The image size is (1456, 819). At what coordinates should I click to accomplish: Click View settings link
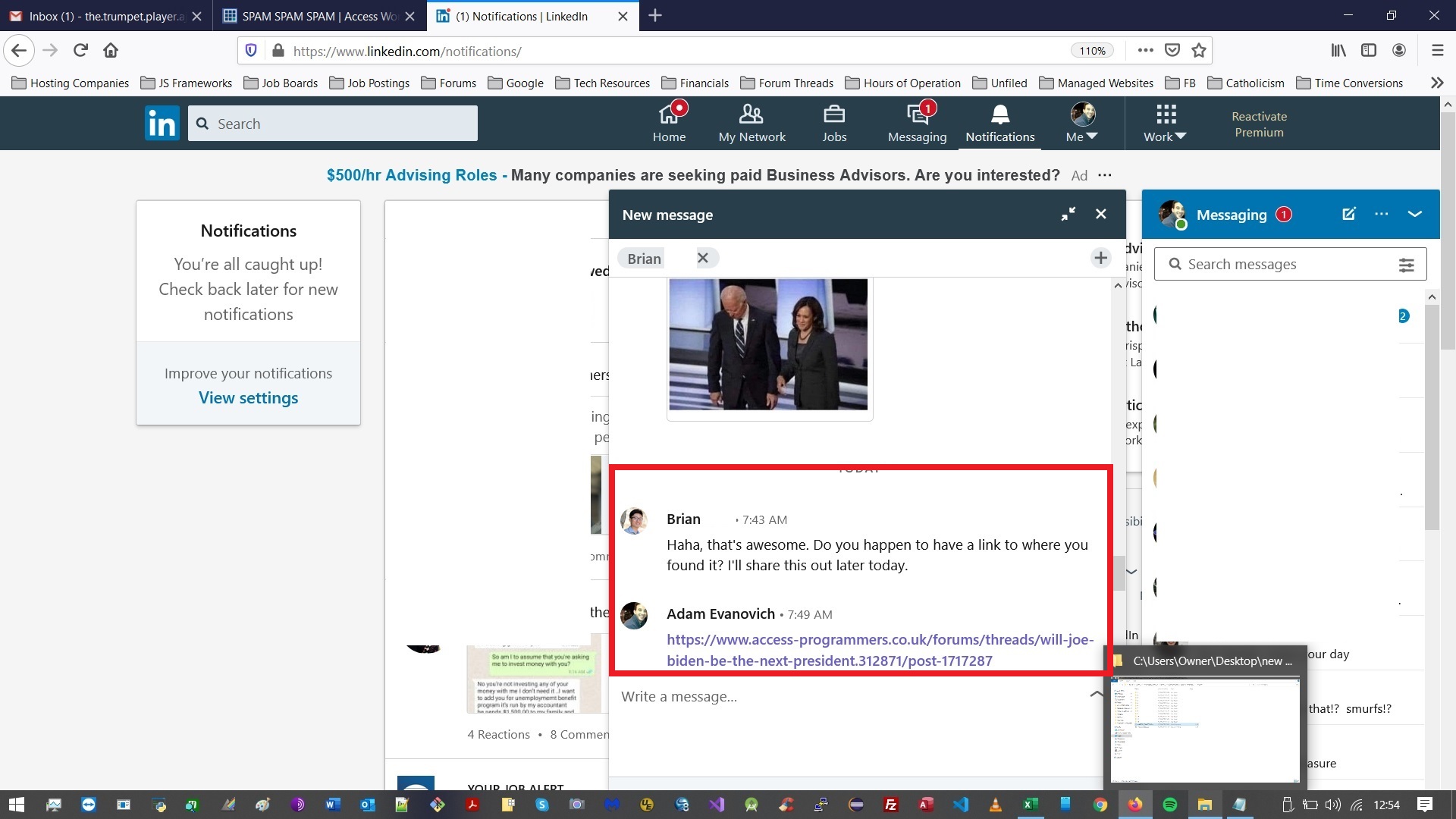(x=248, y=397)
